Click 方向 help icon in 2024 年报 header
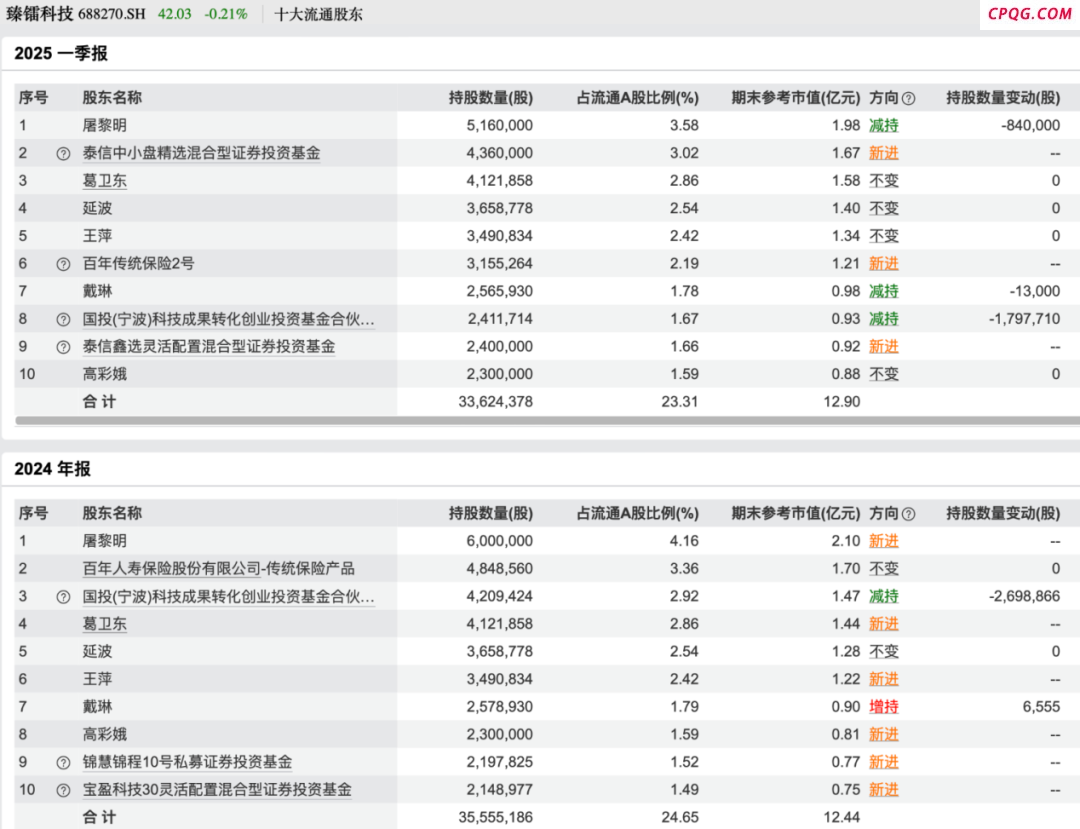1080x829 pixels. pyautogui.click(x=908, y=514)
